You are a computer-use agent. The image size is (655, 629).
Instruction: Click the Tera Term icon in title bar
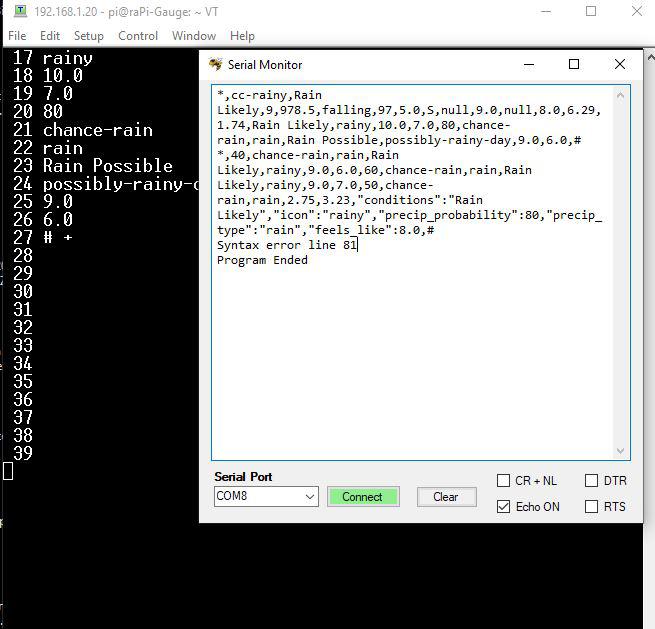(x=21, y=12)
